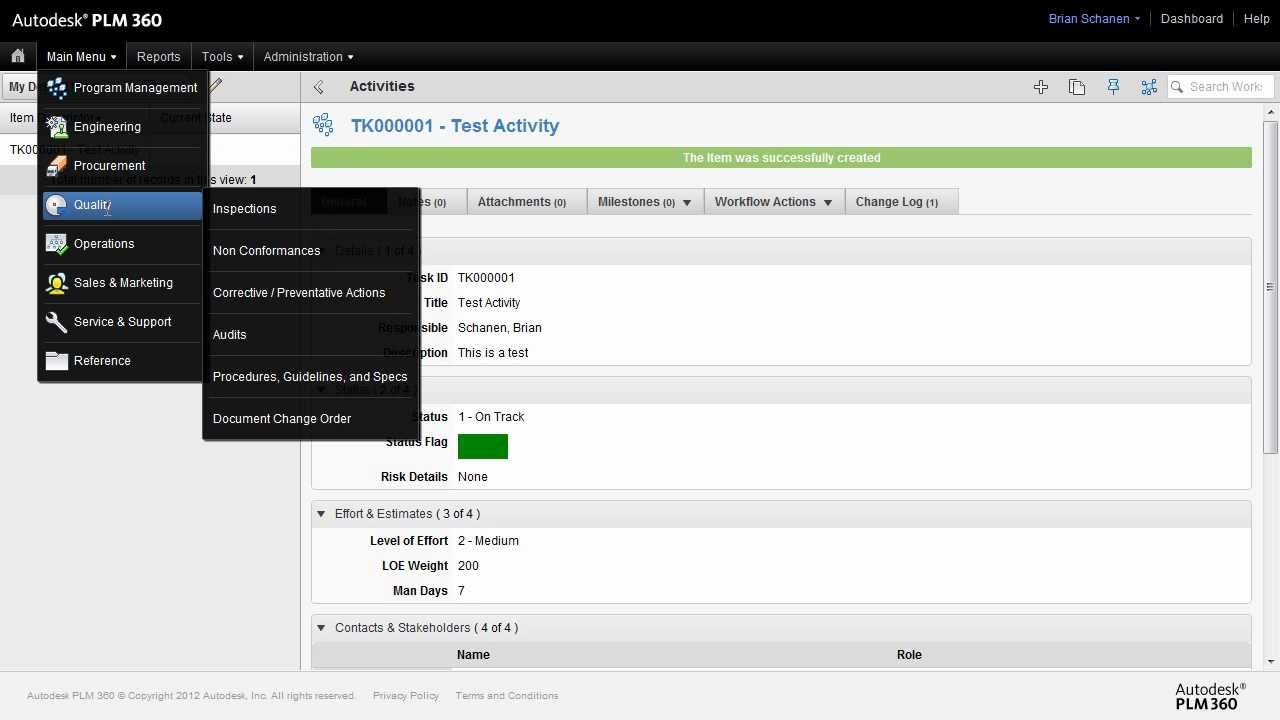
Task: Open the Tools dropdown menu
Action: (x=222, y=57)
